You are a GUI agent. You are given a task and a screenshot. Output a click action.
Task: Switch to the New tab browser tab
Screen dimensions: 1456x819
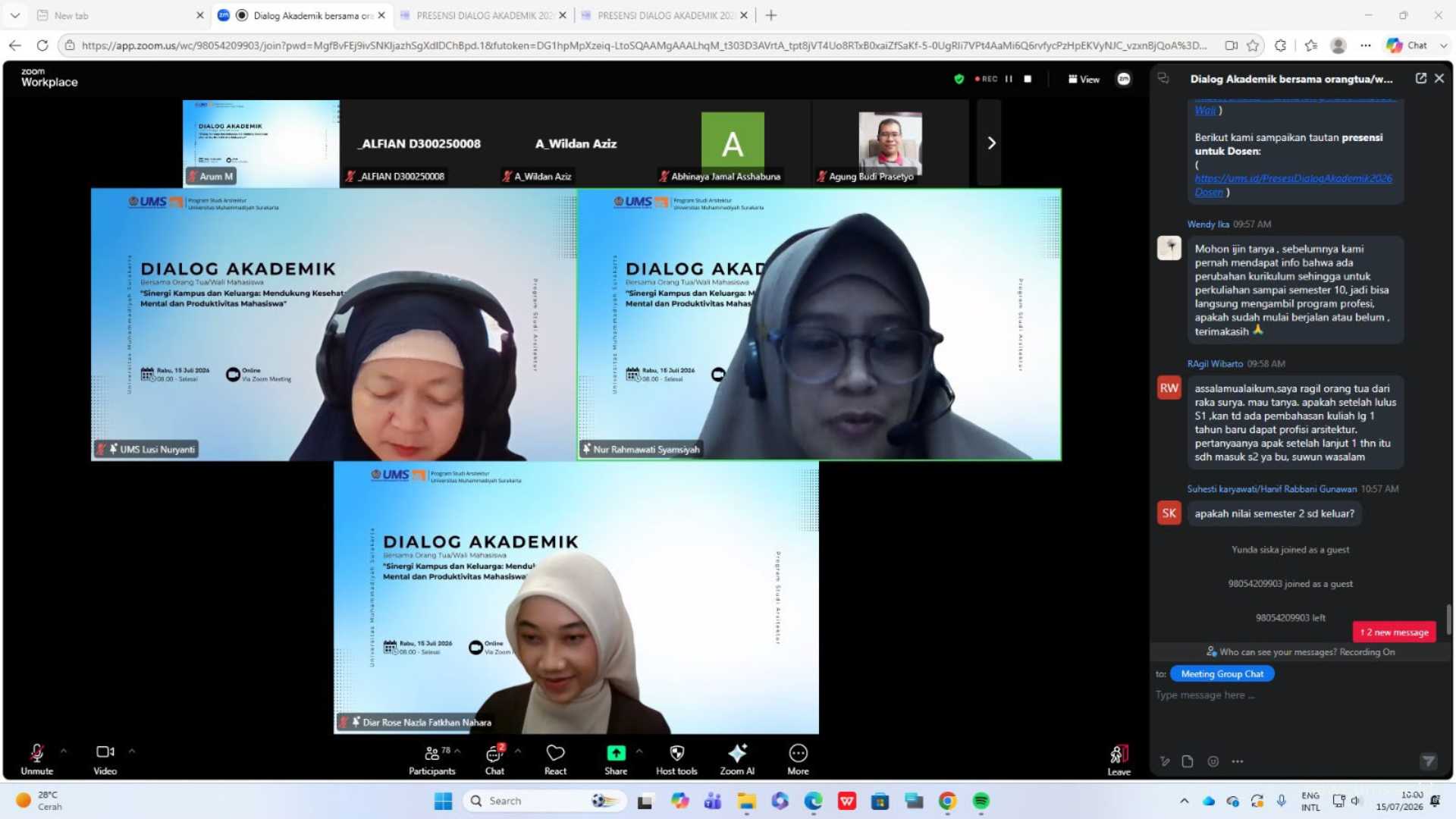click(x=120, y=15)
